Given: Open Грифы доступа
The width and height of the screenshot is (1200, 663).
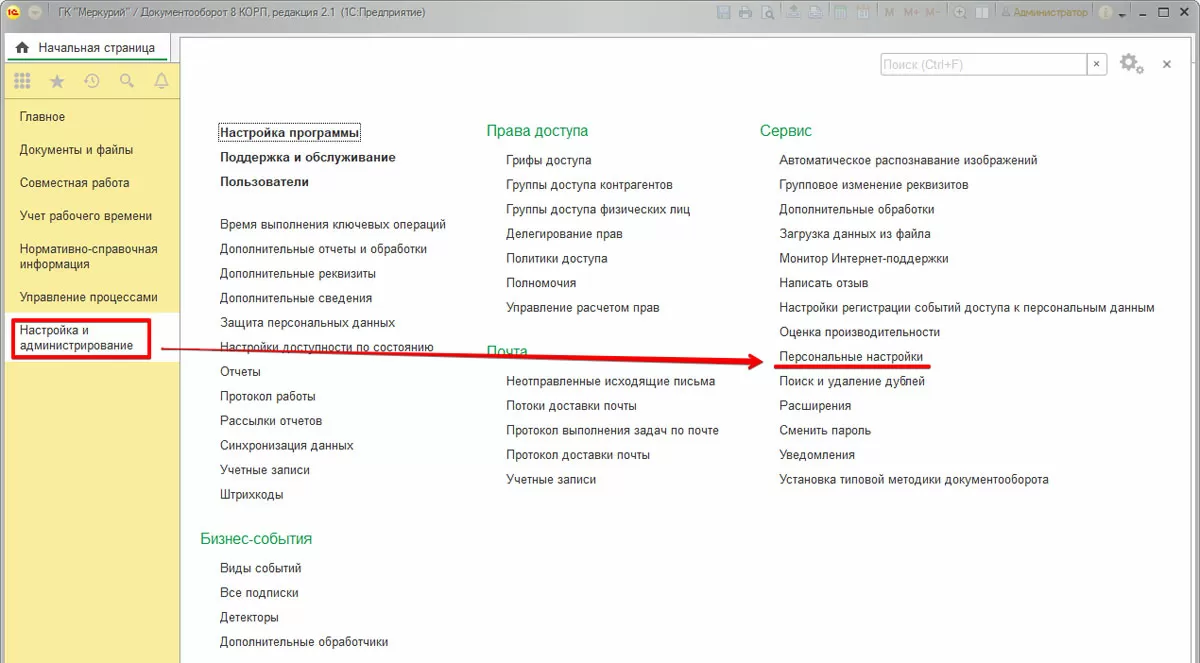Looking at the screenshot, I should tap(549, 160).
